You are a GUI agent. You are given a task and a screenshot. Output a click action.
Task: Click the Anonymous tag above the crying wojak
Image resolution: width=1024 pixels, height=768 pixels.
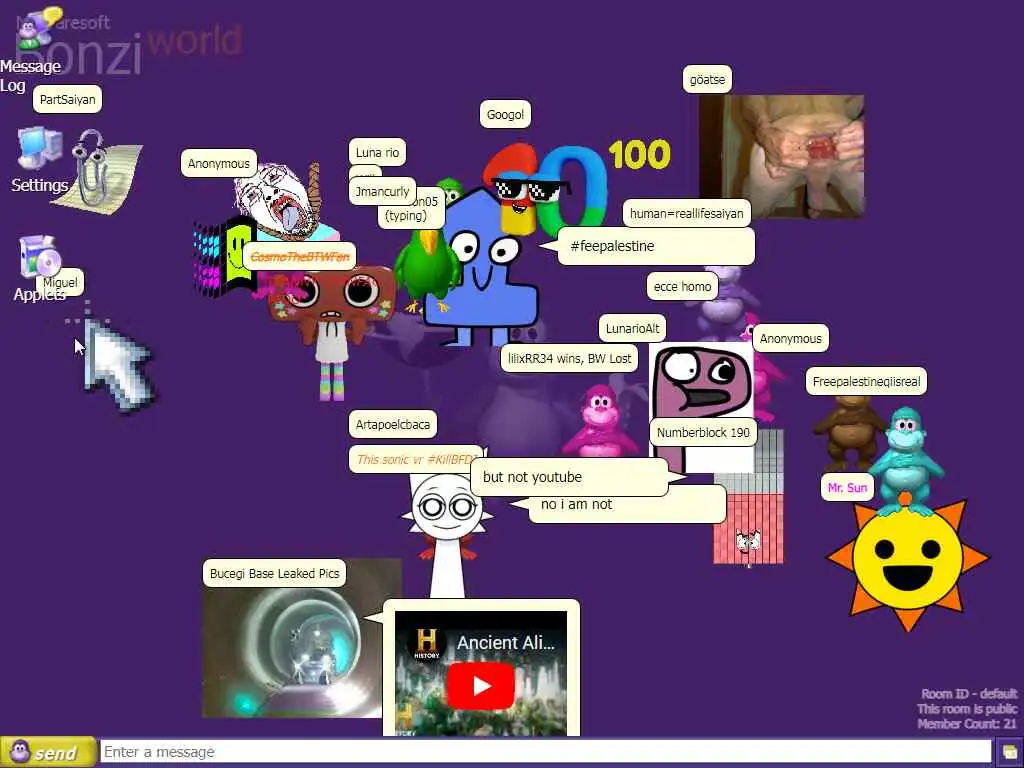pyautogui.click(x=219, y=163)
